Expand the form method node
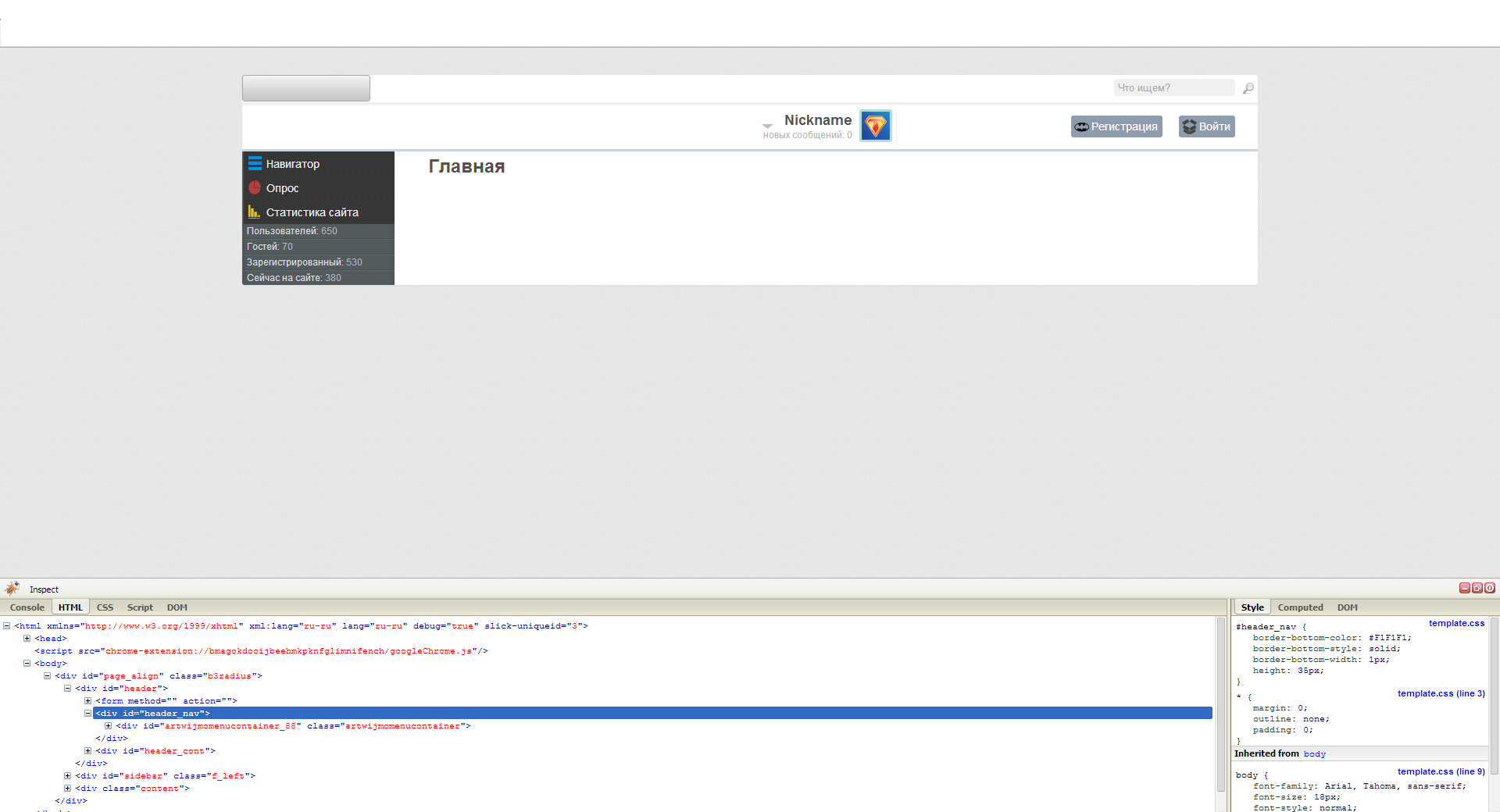Image resolution: width=1500 pixels, height=812 pixels. [87, 701]
